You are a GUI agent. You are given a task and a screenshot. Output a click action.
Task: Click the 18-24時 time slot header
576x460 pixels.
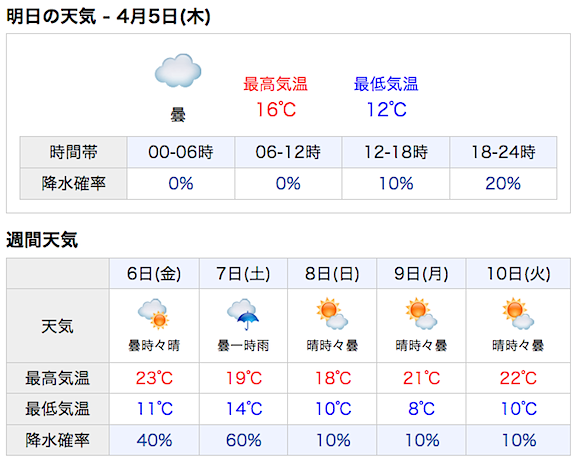(503, 152)
